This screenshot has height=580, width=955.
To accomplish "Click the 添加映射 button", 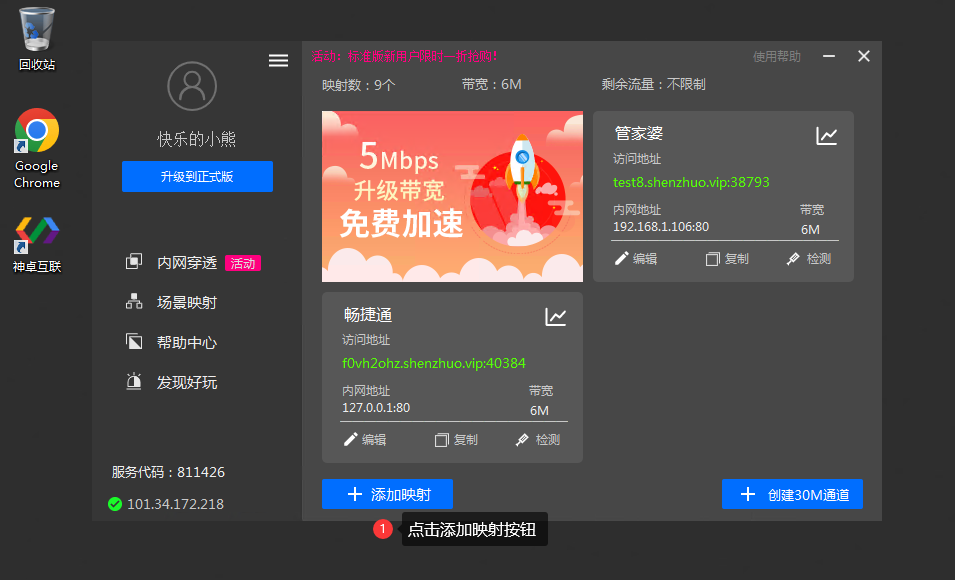I will (387, 494).
